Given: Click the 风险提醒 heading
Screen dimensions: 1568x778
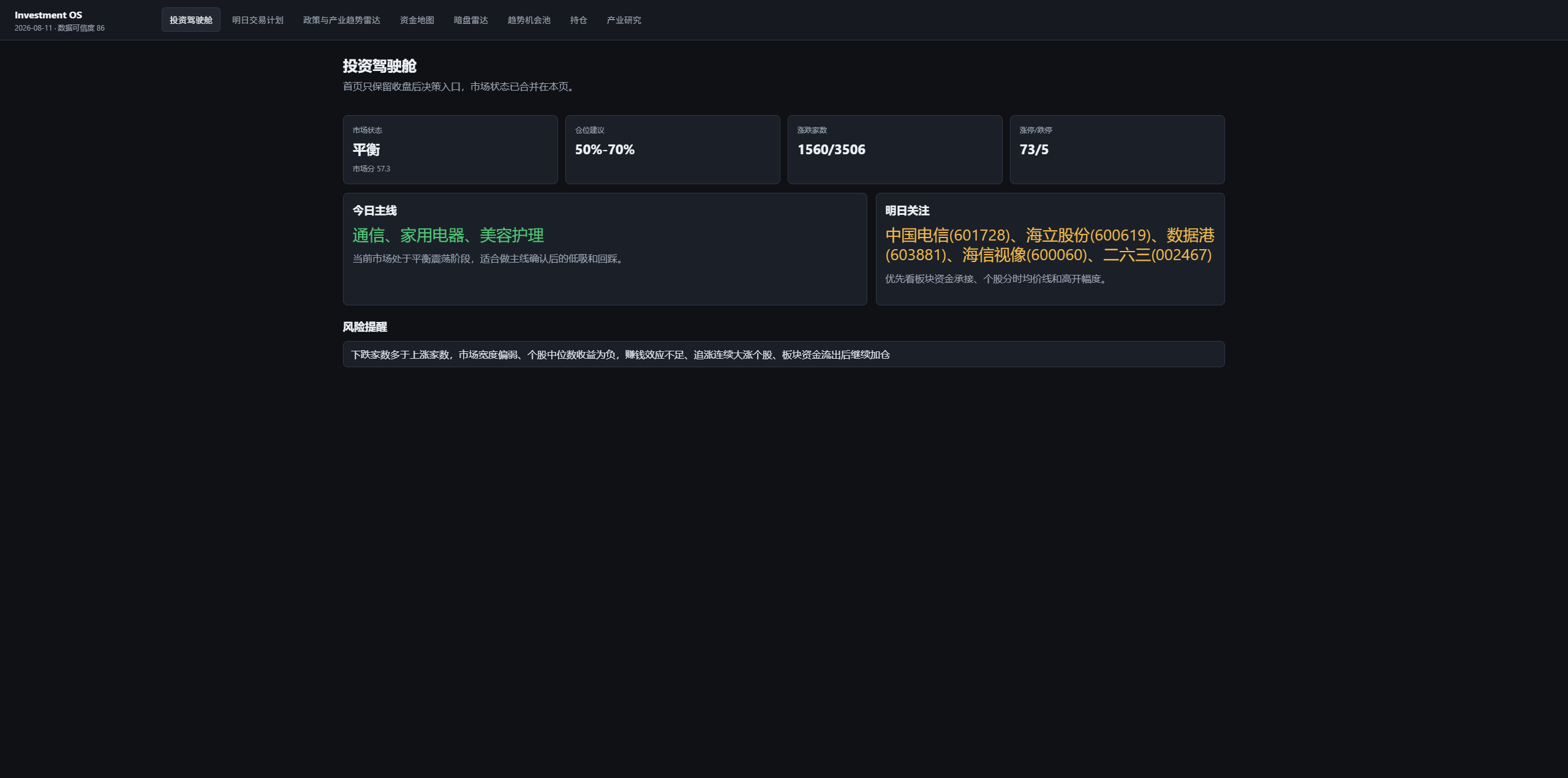Looking at the screenshot, I should 365,327.
